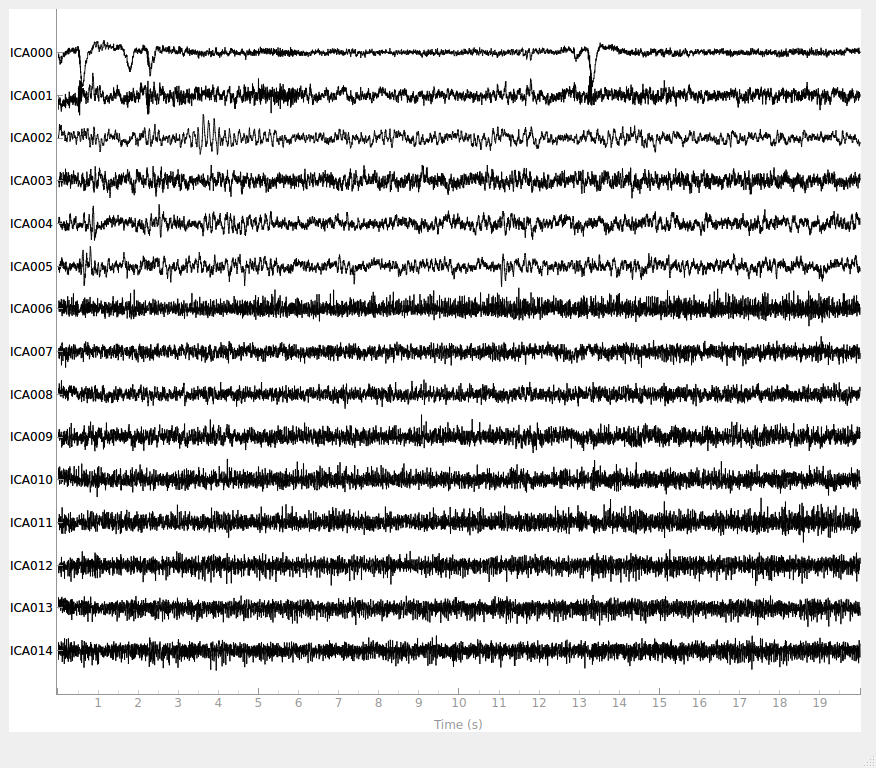Select the ICA000 component label

pyautogui.click(x=31, y=53)
